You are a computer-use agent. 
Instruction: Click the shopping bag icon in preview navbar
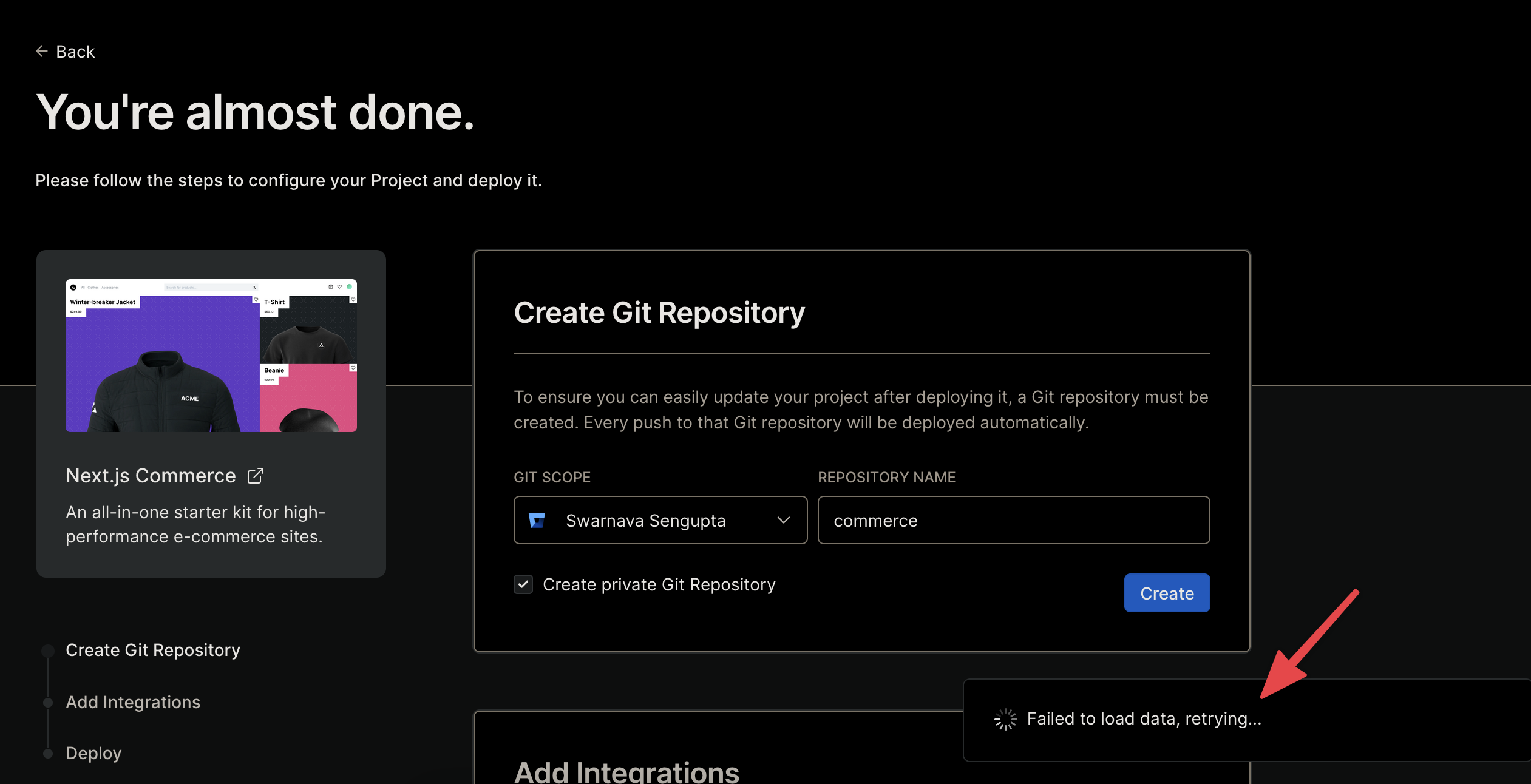[331, 287]
